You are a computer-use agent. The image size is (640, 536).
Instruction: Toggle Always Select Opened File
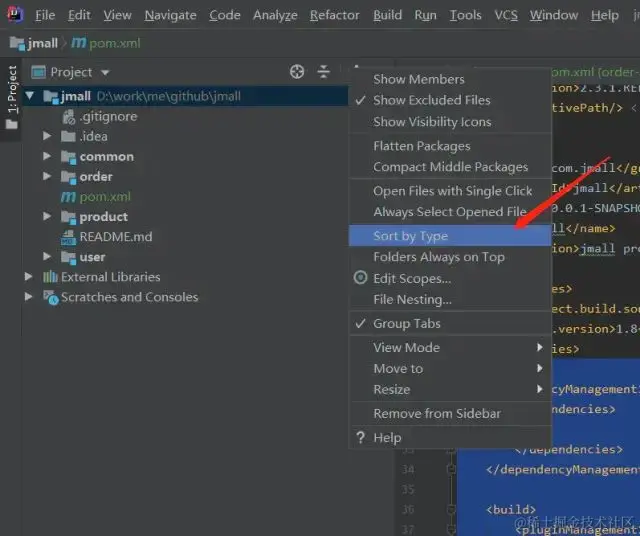click(x=450, y=212)
